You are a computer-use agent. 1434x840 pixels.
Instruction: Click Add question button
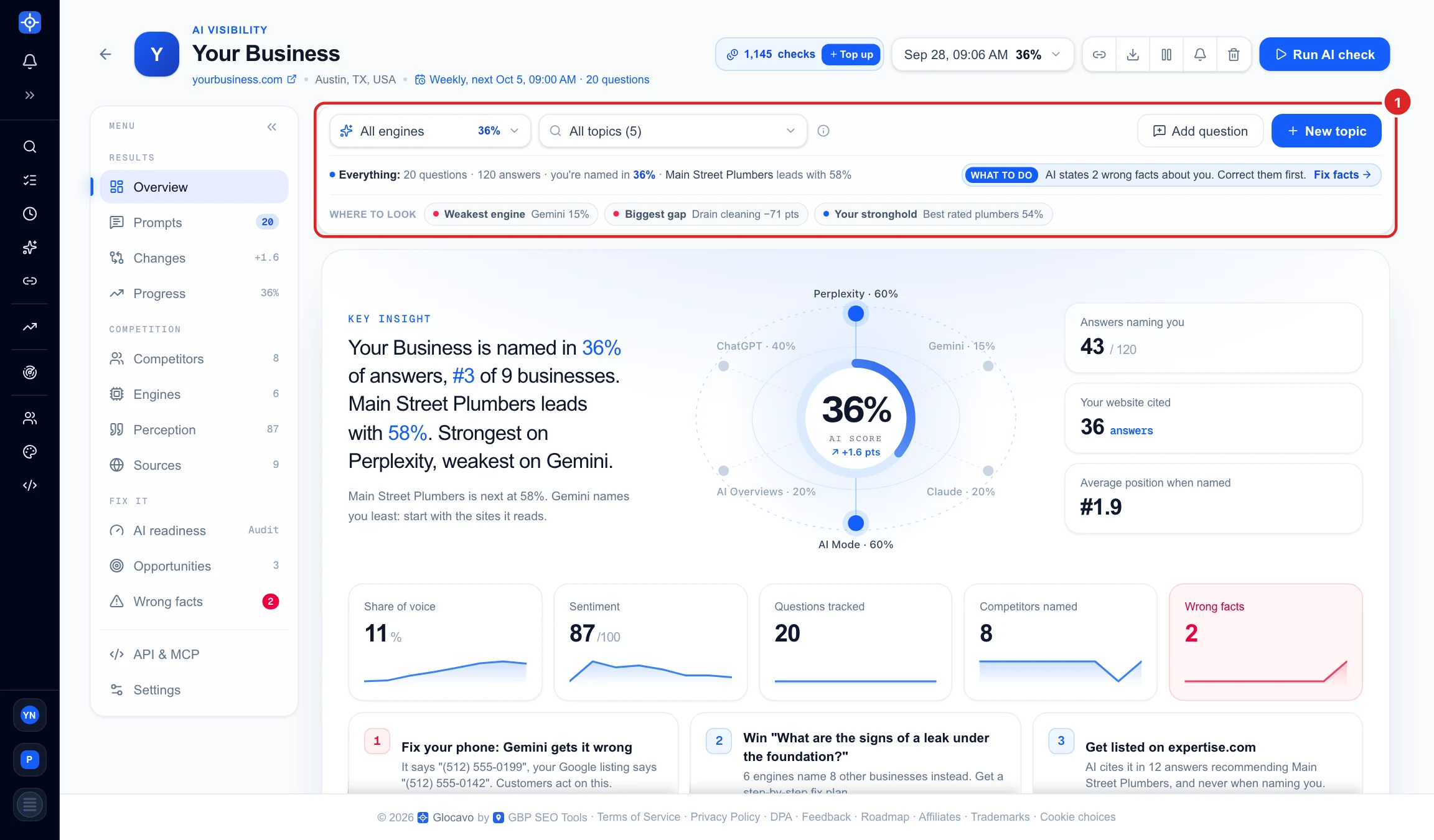click(1200, 131)
